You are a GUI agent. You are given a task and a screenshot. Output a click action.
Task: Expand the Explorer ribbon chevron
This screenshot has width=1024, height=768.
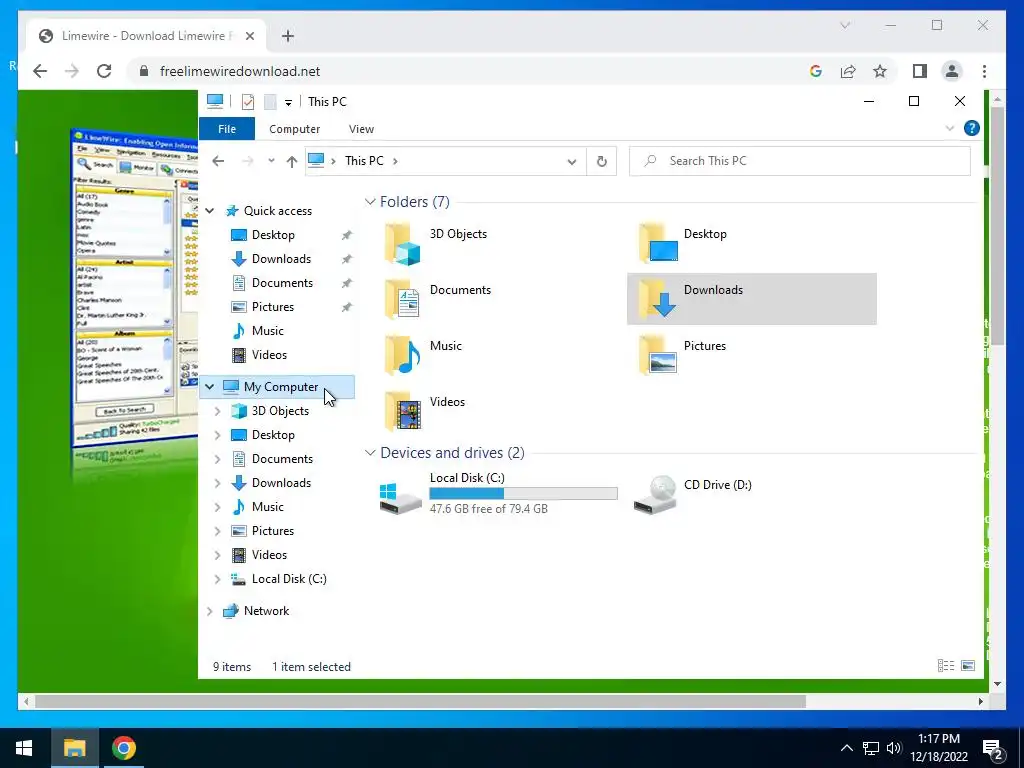tap(950, 129)
